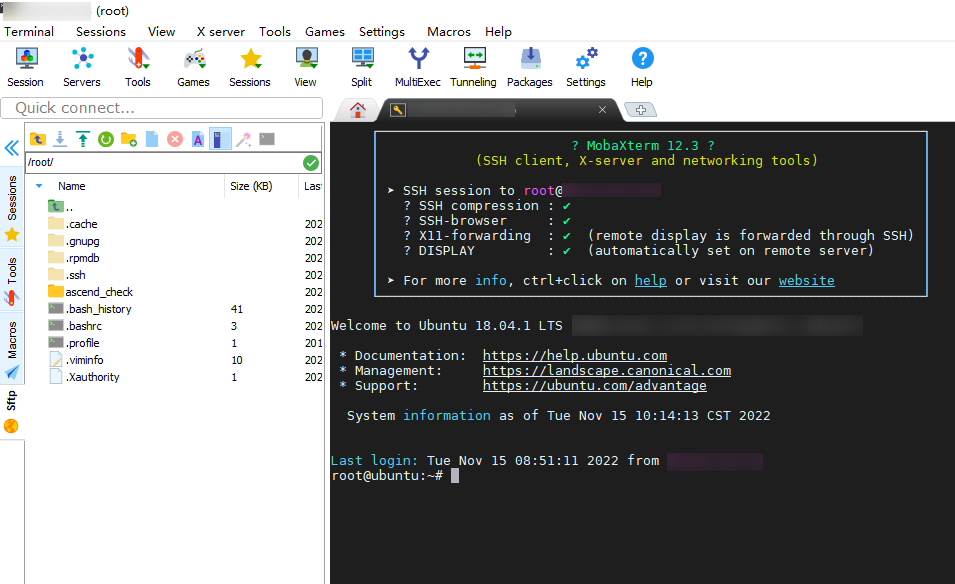The image size is (955, 584).
Task: Open the Settings menu in menu bar
Action: pos(381,32)
